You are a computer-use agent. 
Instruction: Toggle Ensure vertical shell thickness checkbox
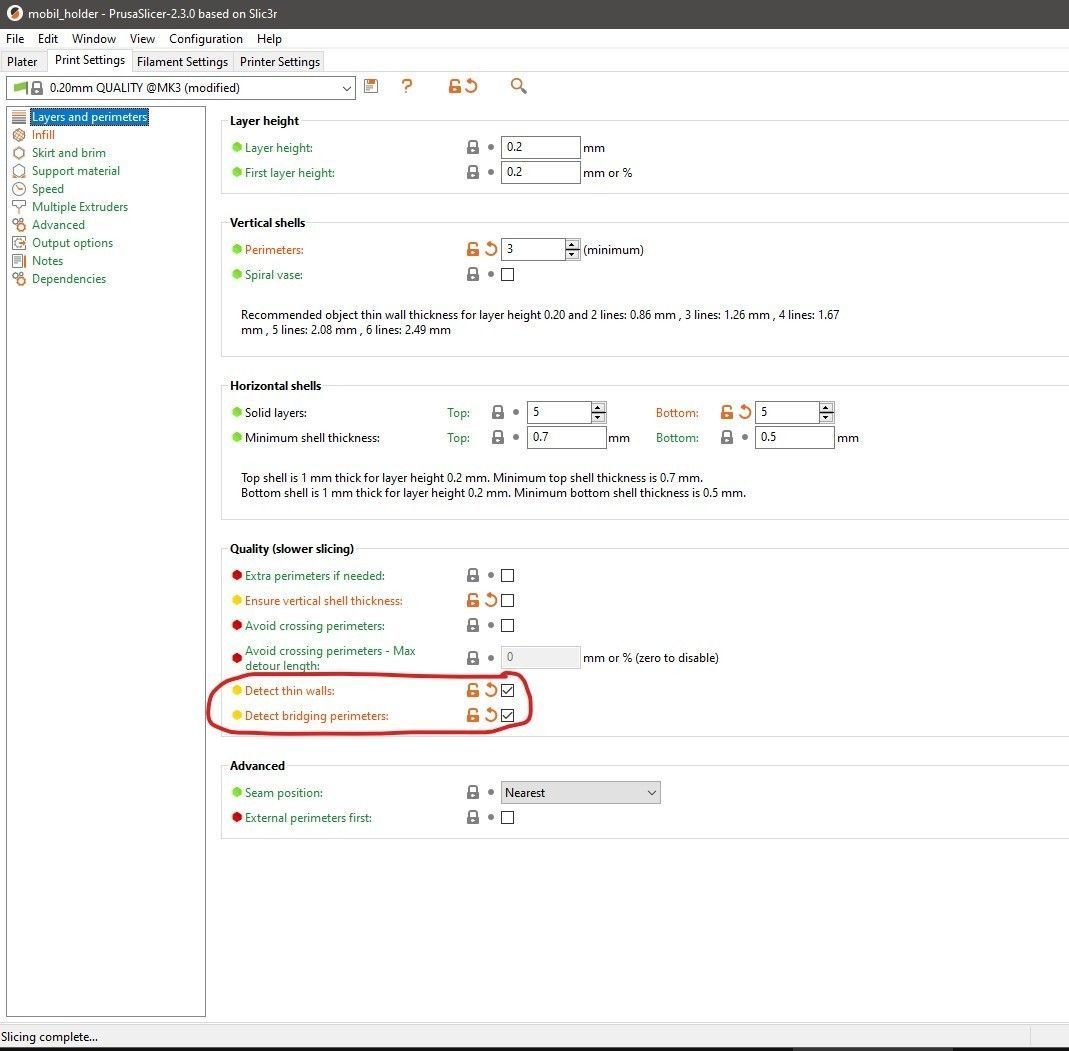click(507, 600)
